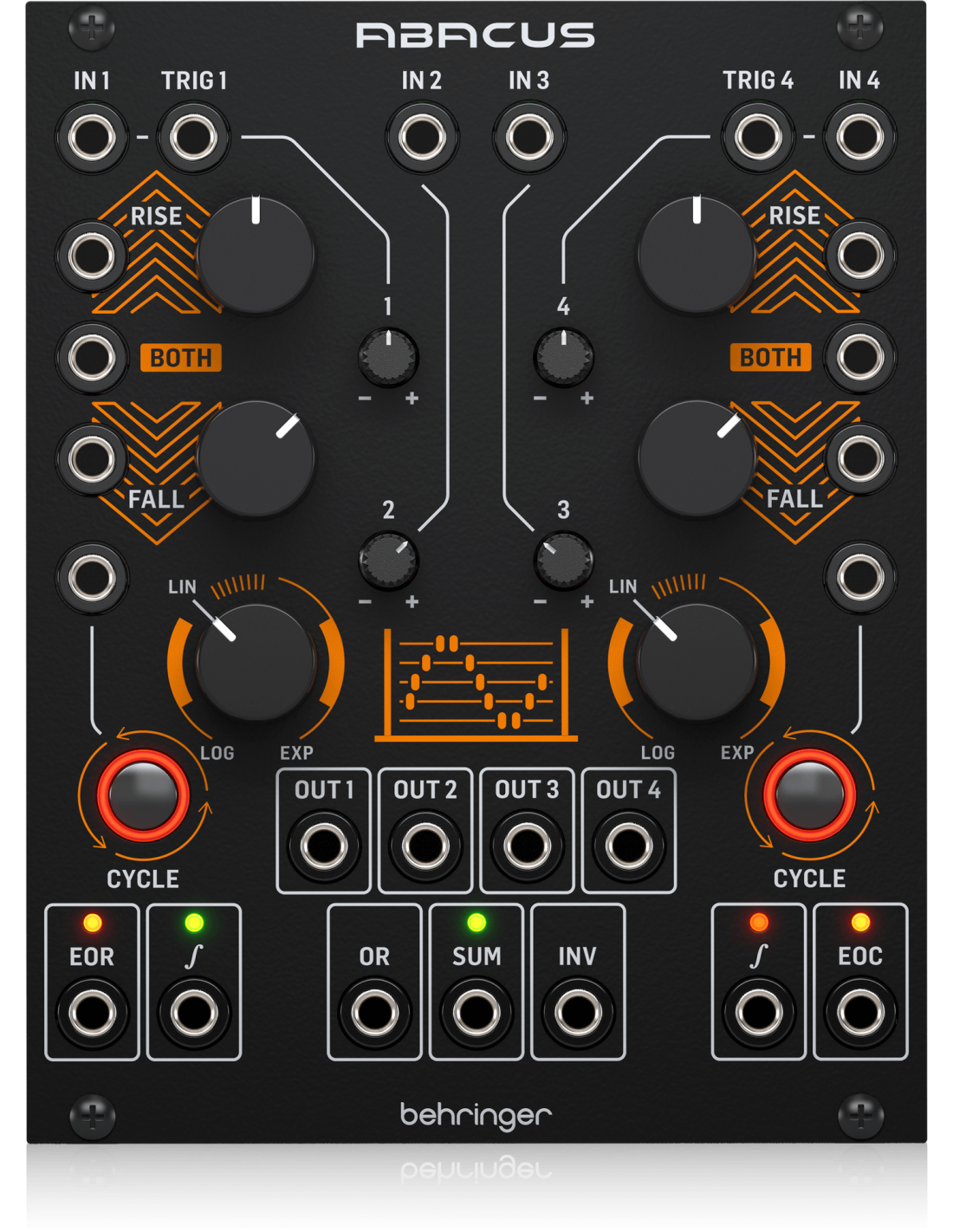Click the small attenuverter knob labeled 4
Image resolution: width=953 pixels, height=1232 pixels.
[x=564, y=357]
